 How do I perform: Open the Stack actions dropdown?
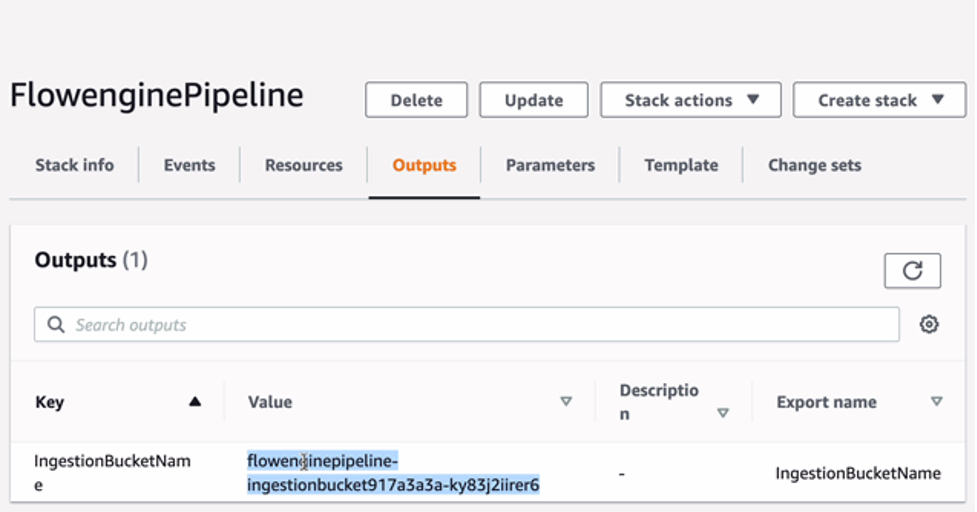click(691, 100)
